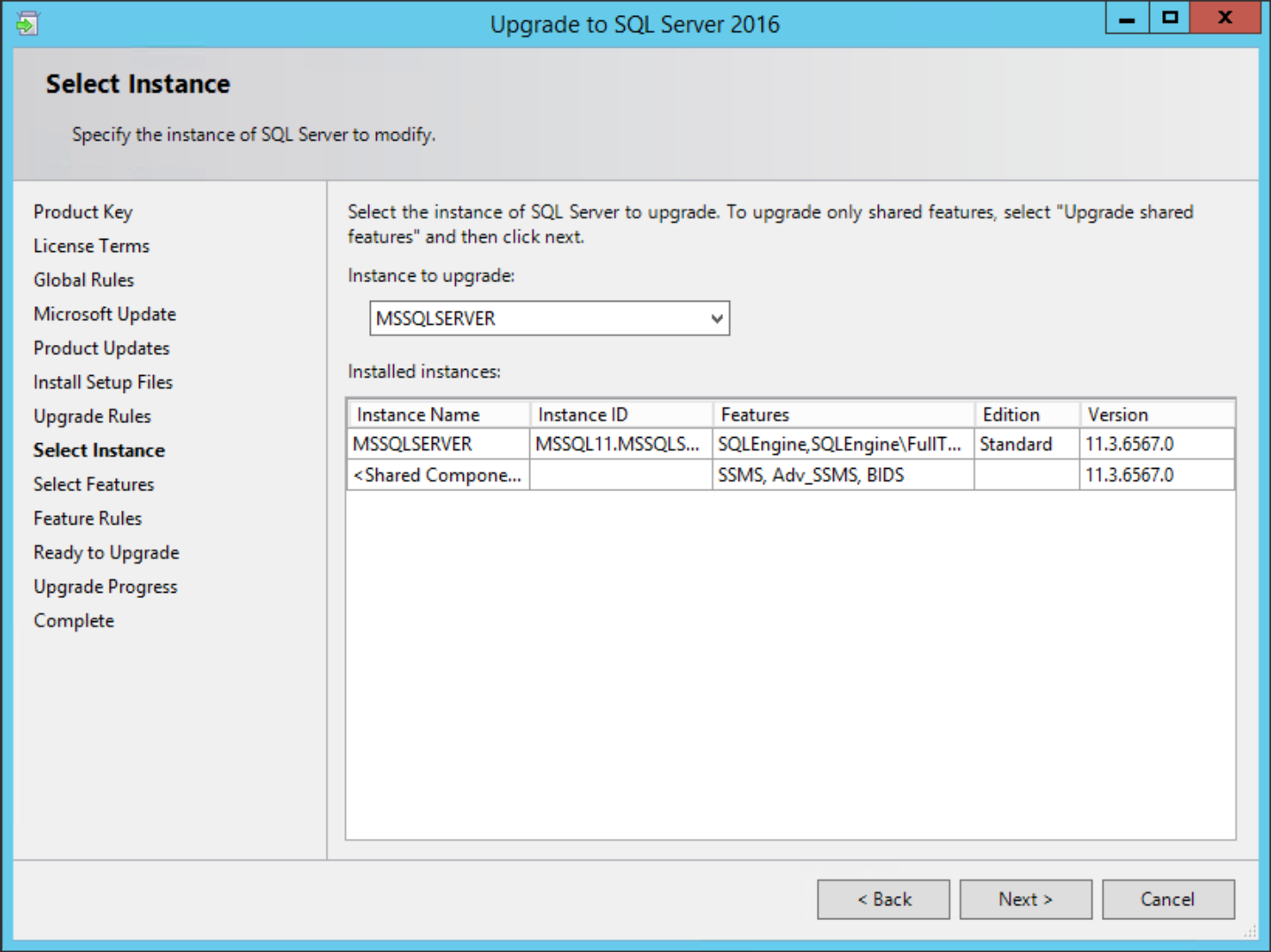Select the MSSQLSERVER row in installed instances
The height and width of the screenshot is (952, 1271).
tap(791, 444)
